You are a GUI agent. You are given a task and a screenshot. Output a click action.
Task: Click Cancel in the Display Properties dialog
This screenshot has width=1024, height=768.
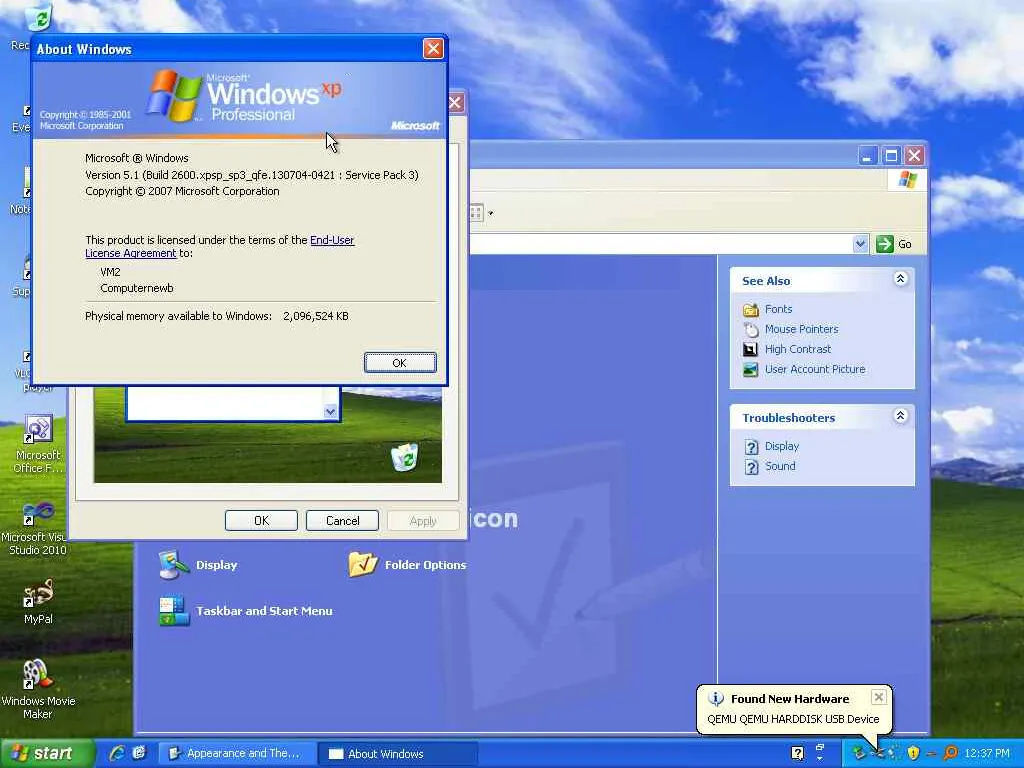[342, 520]
